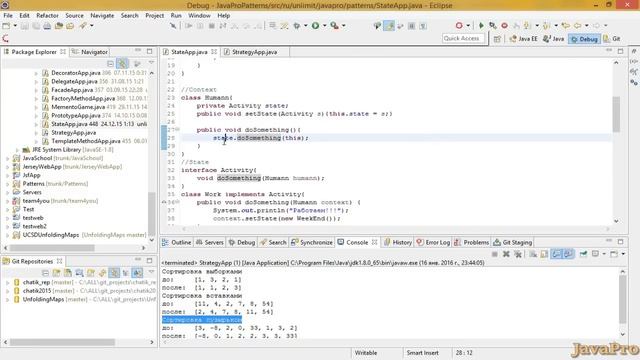The height and width of the screenshot is (360, 640).
Task: Click the New file toolbar icon
Action: (x=6, y=26)
